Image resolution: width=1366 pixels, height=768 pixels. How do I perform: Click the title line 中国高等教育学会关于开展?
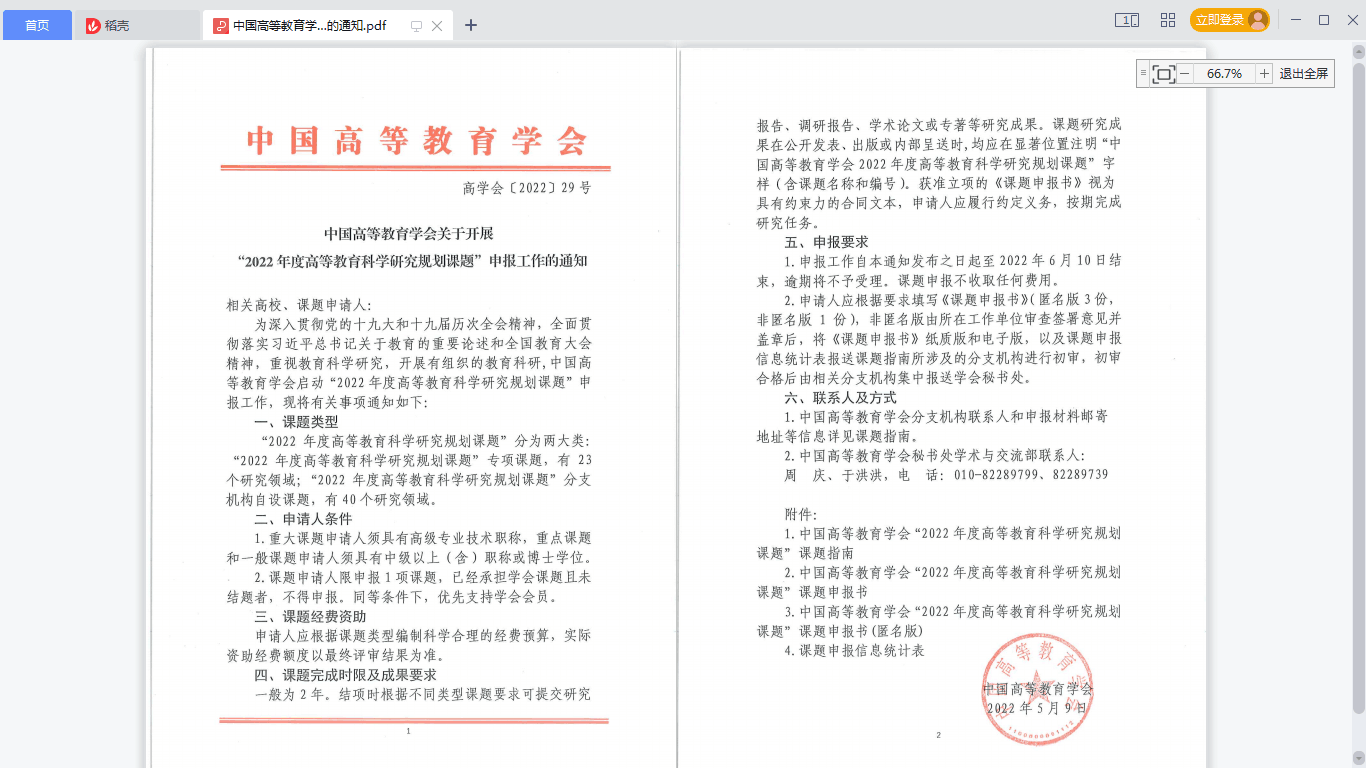click(x=409, y=234)
